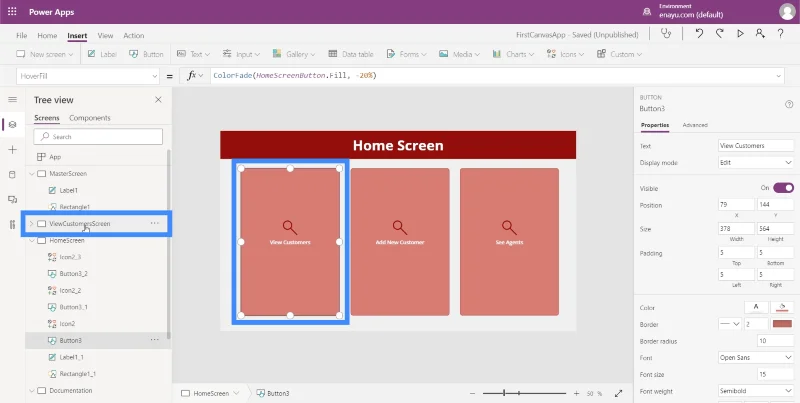Click the Tree view search box
This screenshot has height=403, width=800.
[98, 137]
